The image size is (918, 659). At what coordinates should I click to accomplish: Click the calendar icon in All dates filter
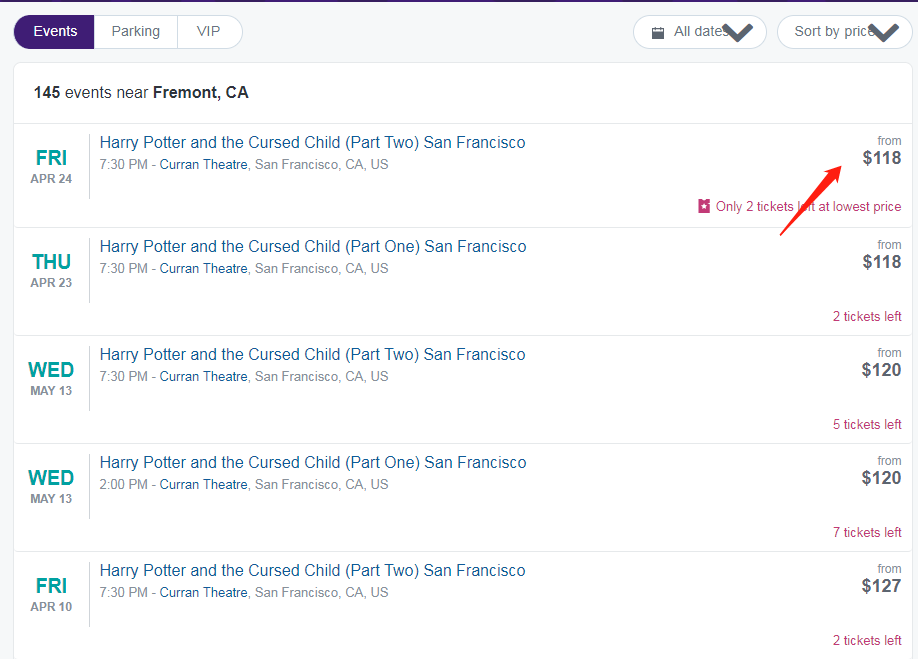pyautogui.click(x=658, y=33)
